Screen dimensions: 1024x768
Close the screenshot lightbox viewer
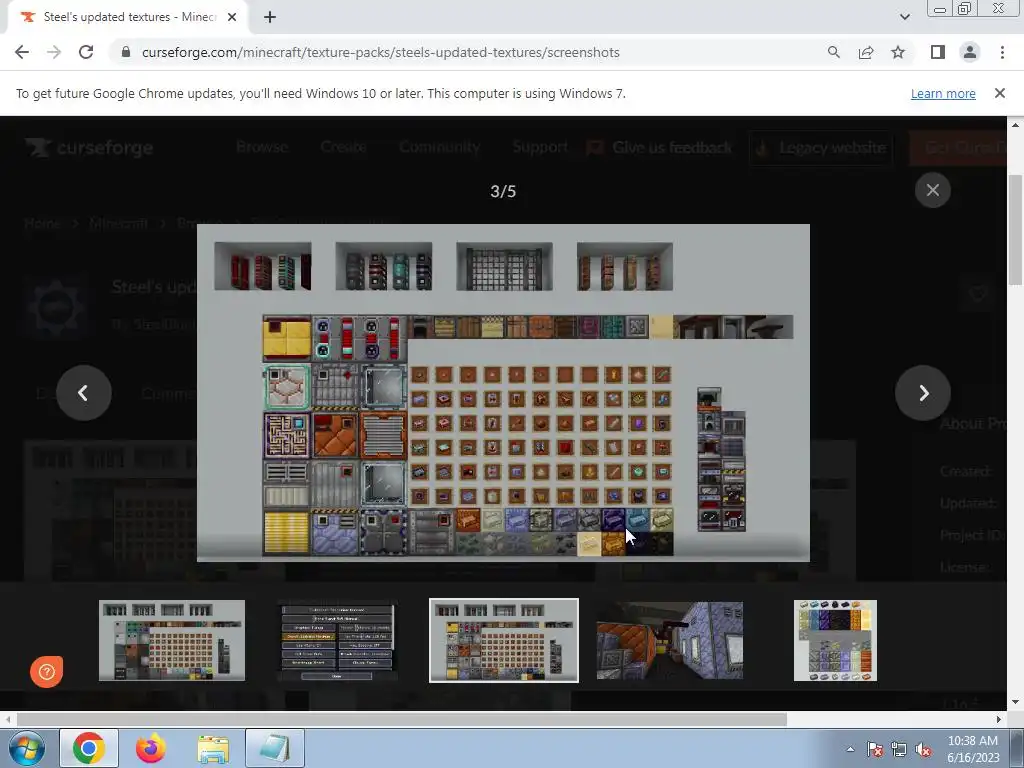(x=933, y=190)
